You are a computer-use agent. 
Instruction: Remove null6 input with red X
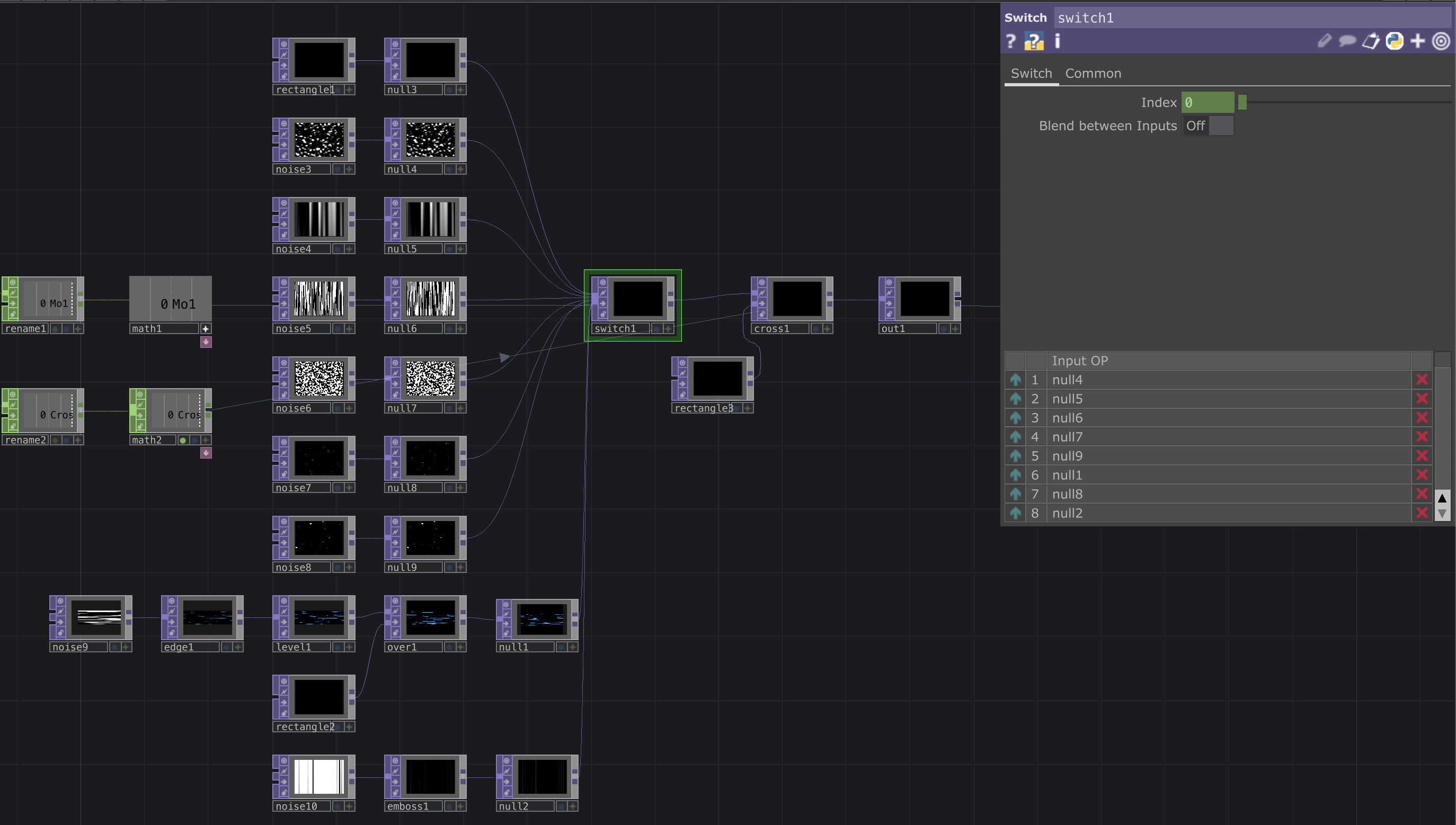1422,418
